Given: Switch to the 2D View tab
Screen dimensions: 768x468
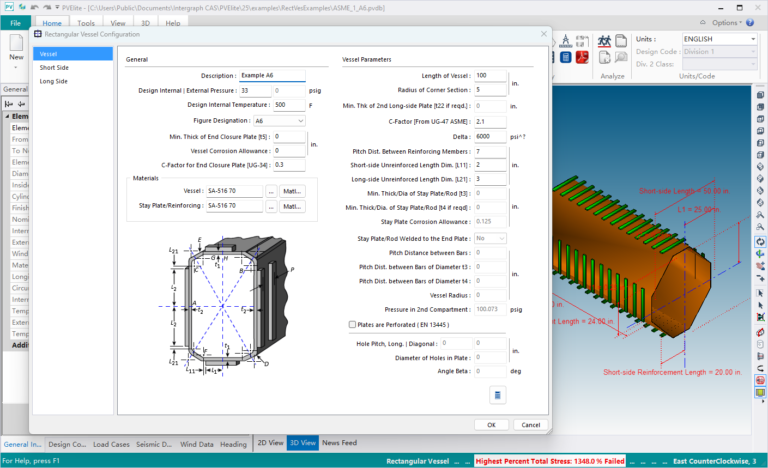Looking at the screenshot, I should (x=270, y=443).
